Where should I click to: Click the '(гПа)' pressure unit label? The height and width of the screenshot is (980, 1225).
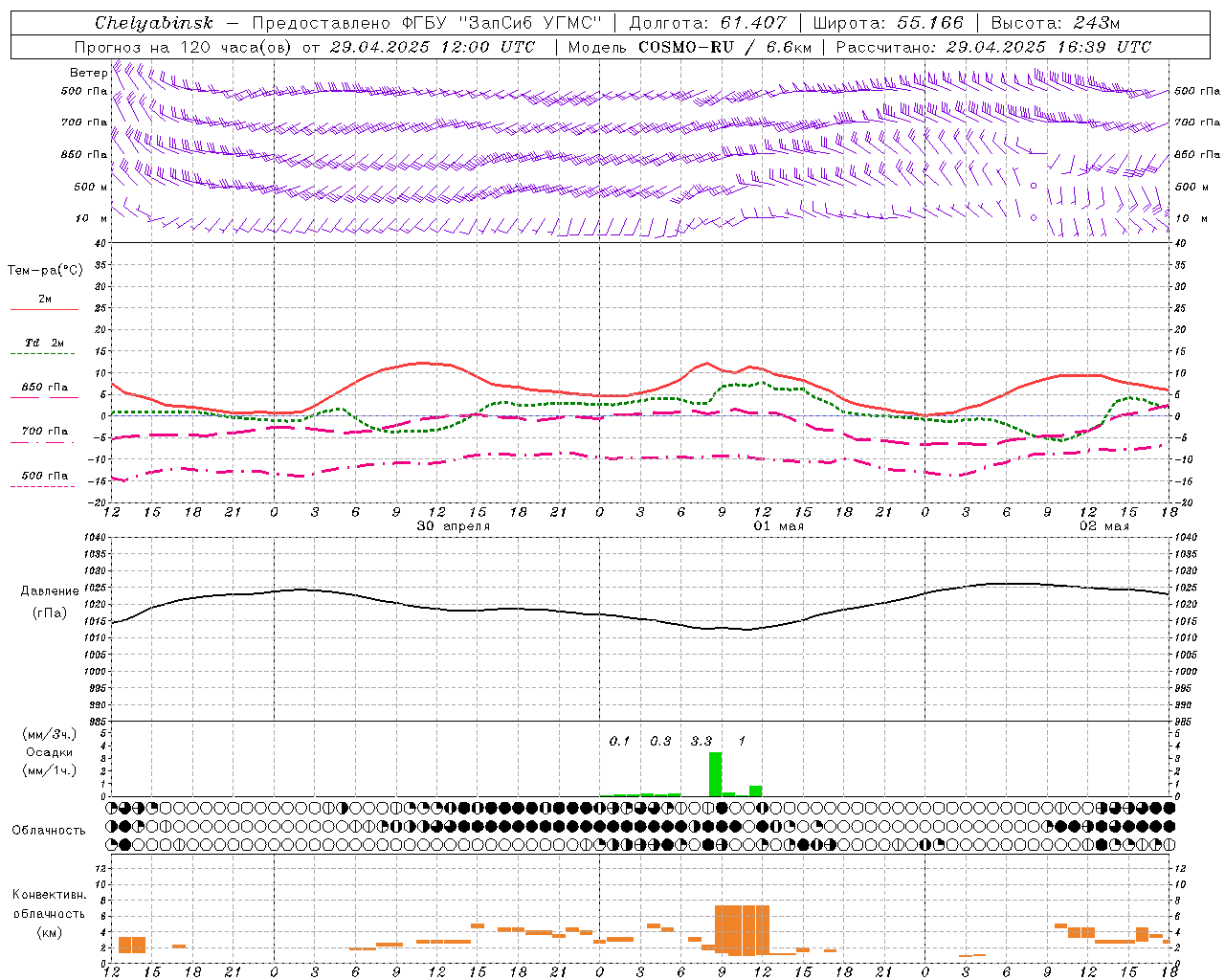click(x=50, y=612)
